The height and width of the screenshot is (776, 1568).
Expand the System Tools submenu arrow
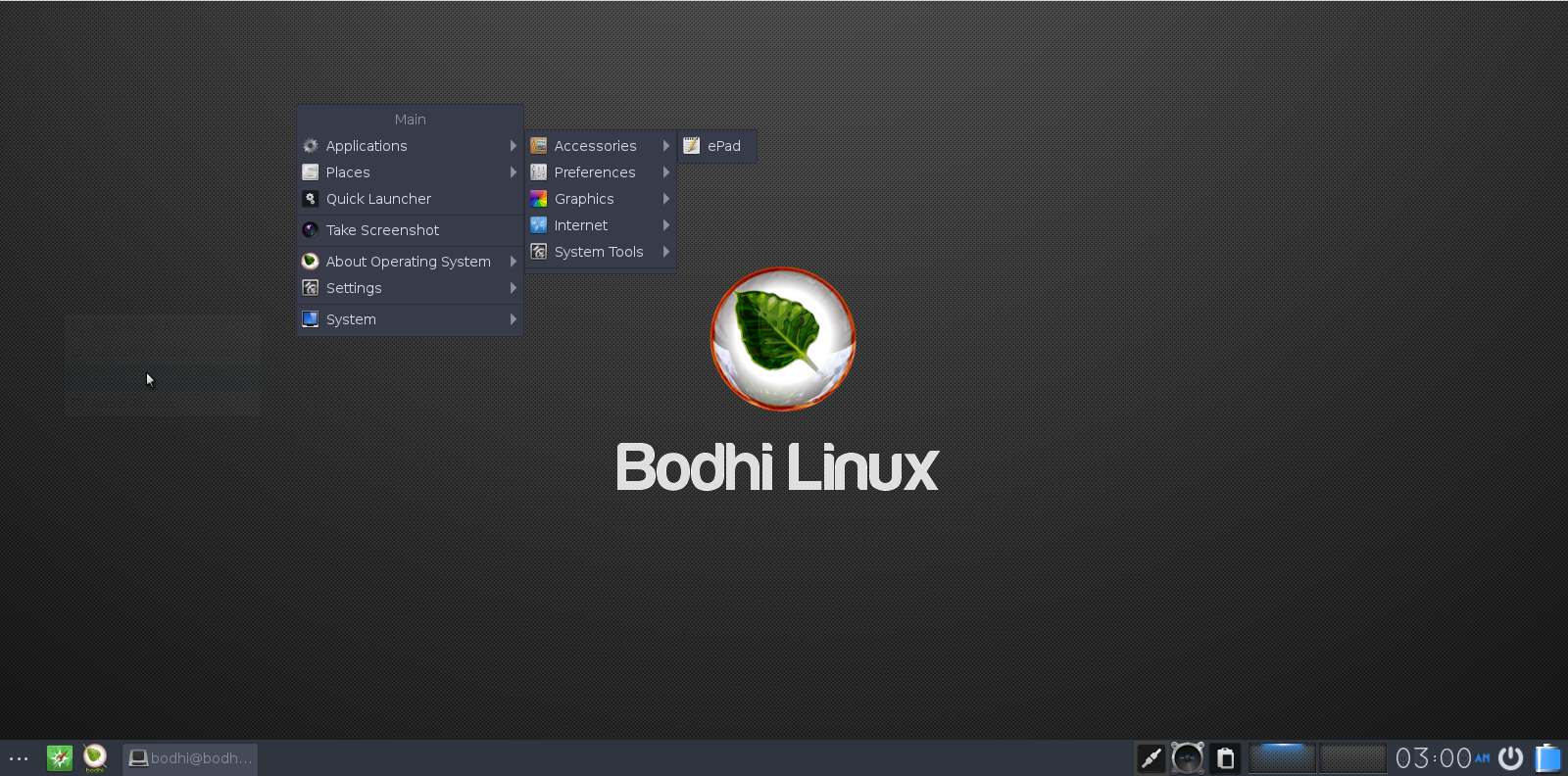[x=666, y=252]
